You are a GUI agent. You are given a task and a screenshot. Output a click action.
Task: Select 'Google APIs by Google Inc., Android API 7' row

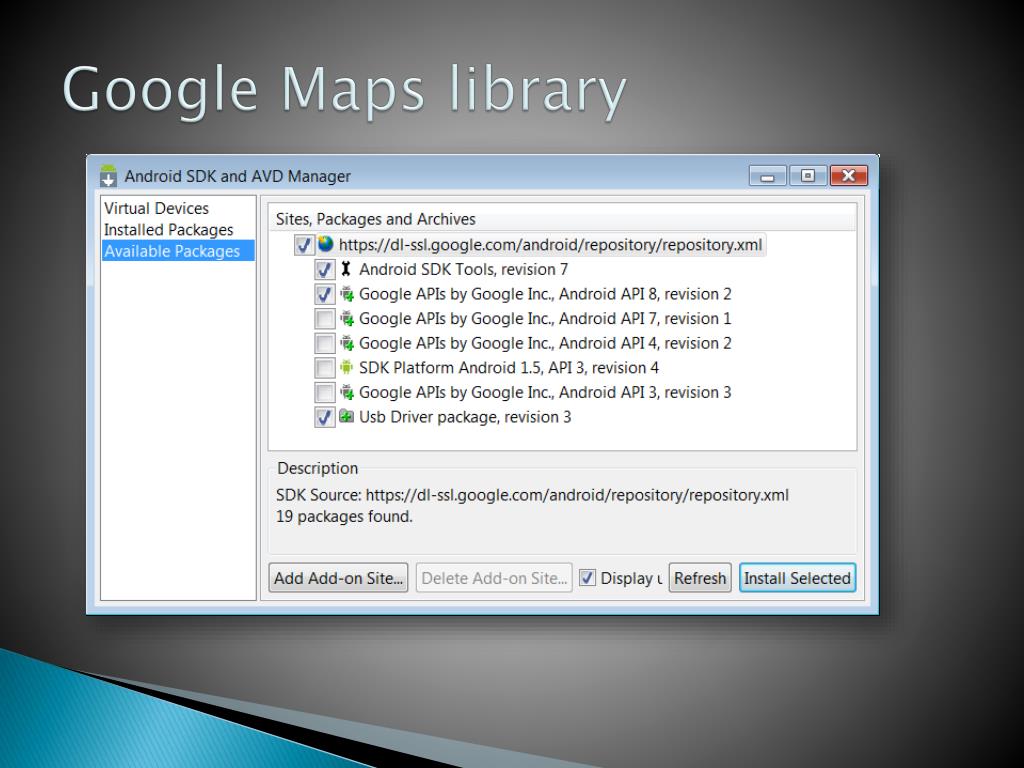[545, 319]
